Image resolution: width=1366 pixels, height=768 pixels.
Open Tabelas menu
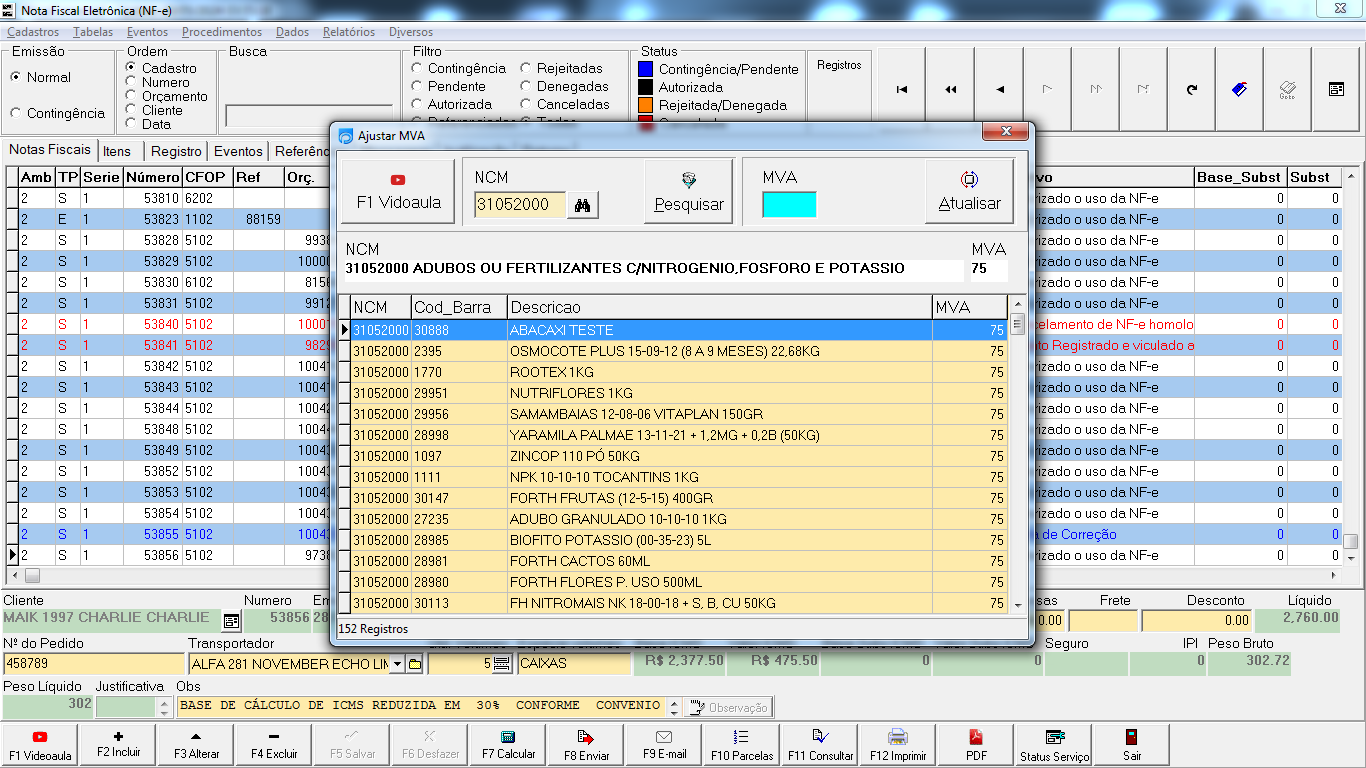(93, 32)
